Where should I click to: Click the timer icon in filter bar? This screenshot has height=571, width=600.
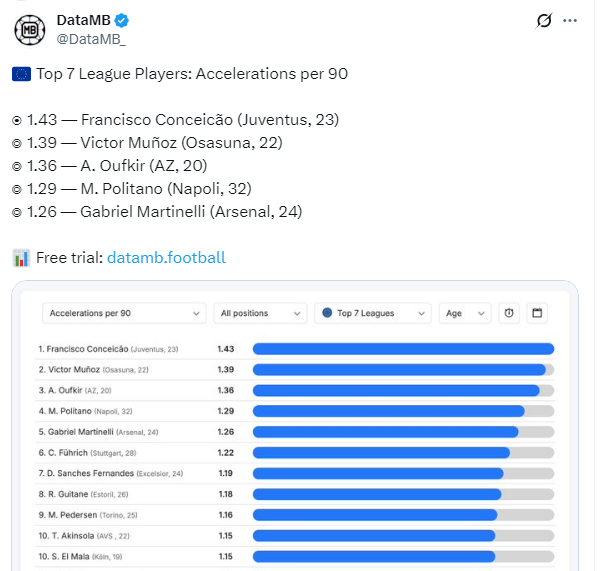point(509,313)
